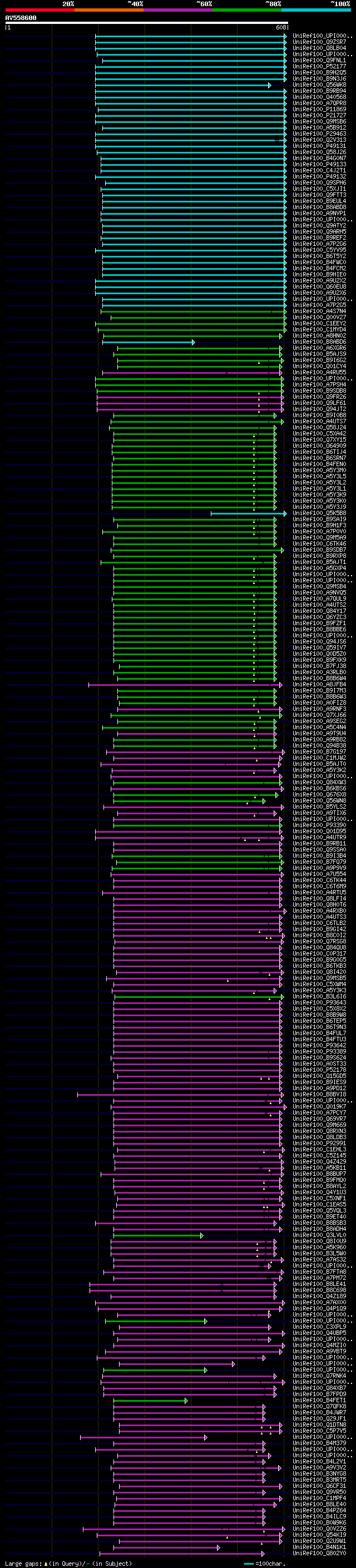The height and width of the screenshot is (1568, 356).
Task: Select hit label UniRef100_C4J2T1
Action: (319, 171)
